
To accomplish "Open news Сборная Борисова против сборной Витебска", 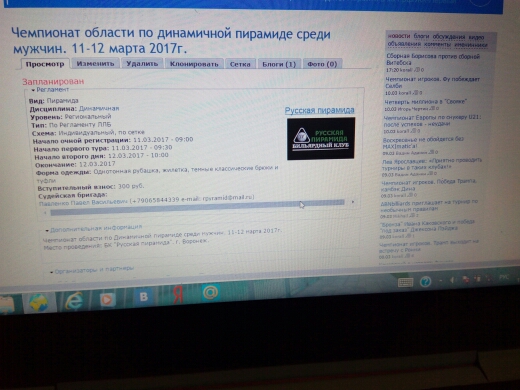I will pyautogui.click(x=433, y=59).
